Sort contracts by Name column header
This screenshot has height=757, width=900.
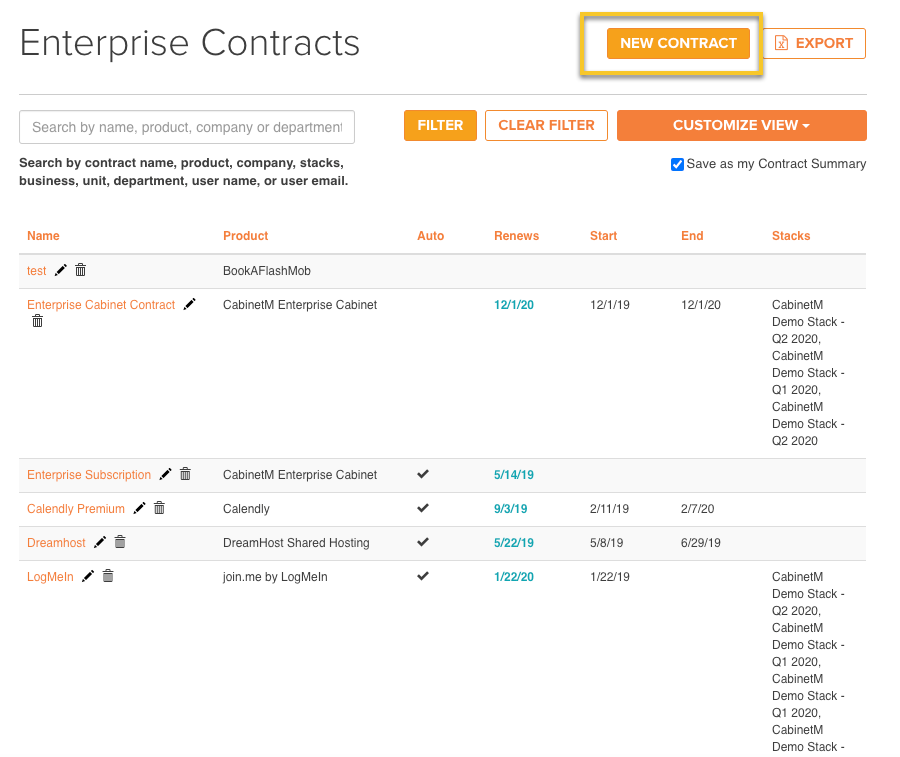pyautogui.click(x=43, y=236)
